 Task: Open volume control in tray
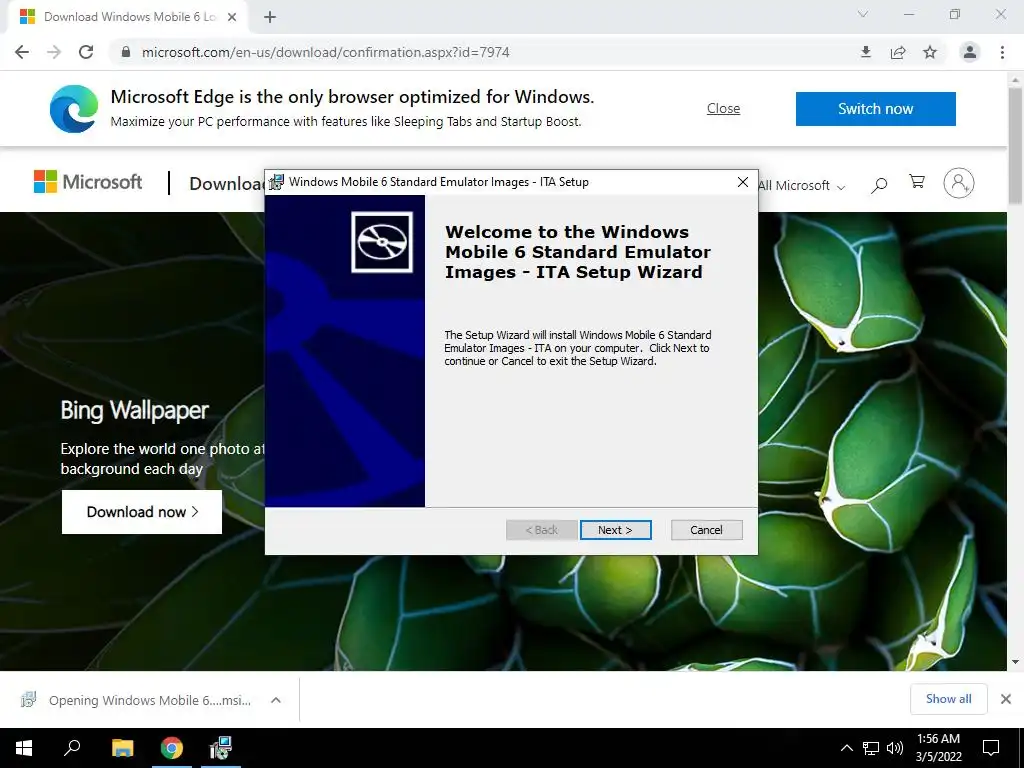coord(895,748)
